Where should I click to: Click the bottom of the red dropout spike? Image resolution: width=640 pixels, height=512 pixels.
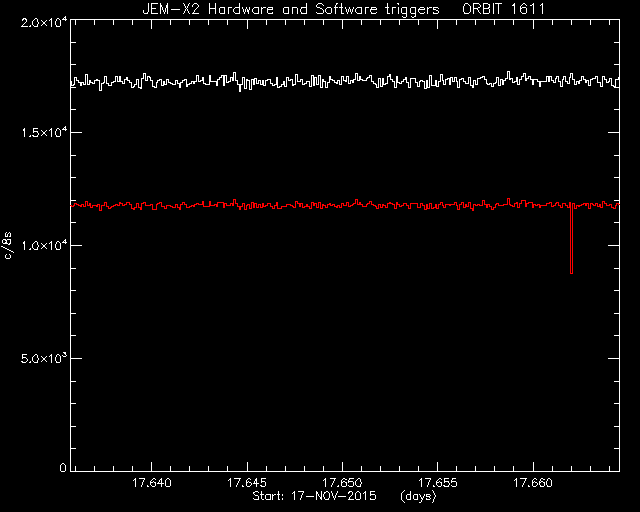click(571, 272)
